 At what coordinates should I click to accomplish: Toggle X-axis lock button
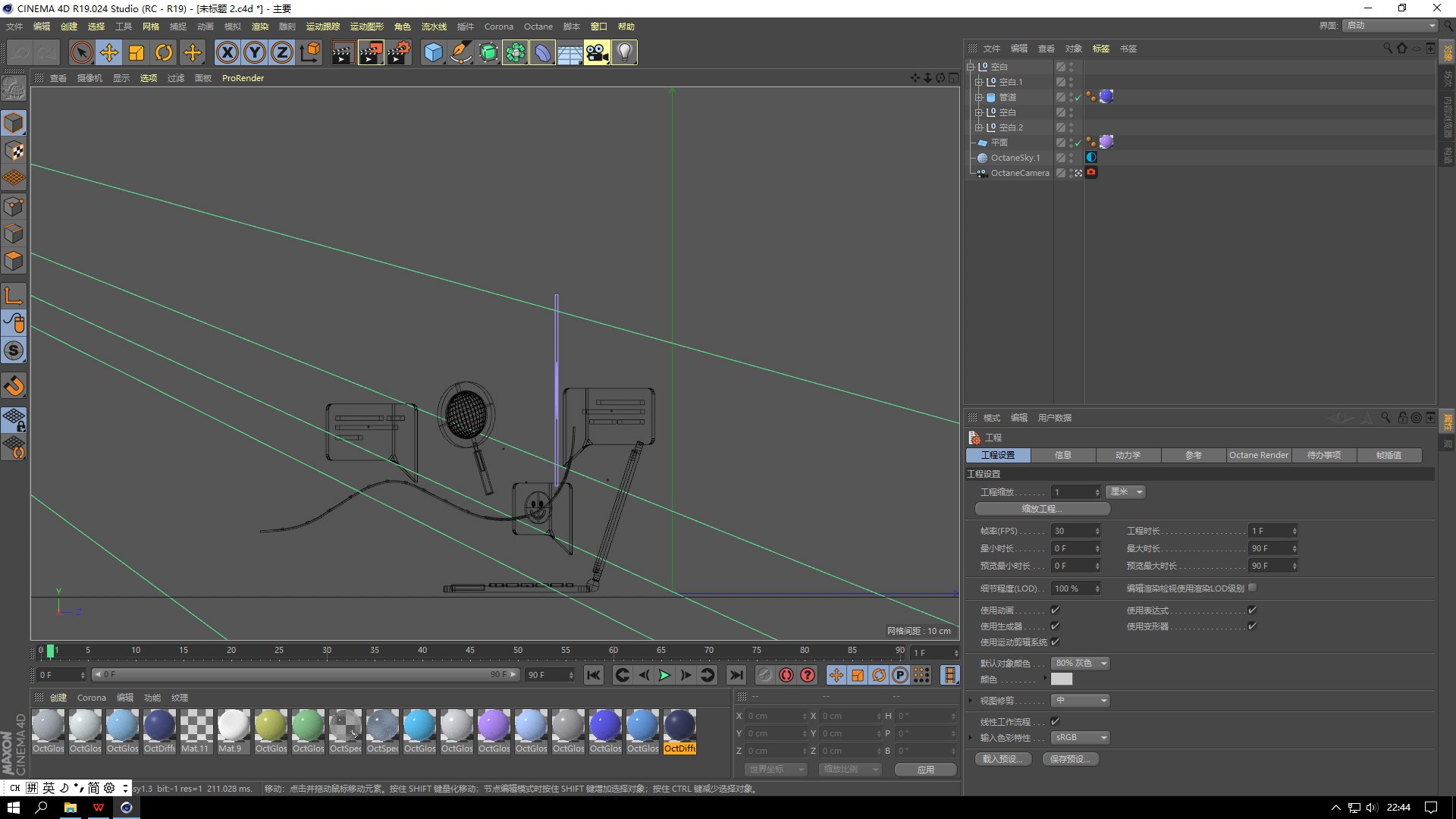[227, 52]
